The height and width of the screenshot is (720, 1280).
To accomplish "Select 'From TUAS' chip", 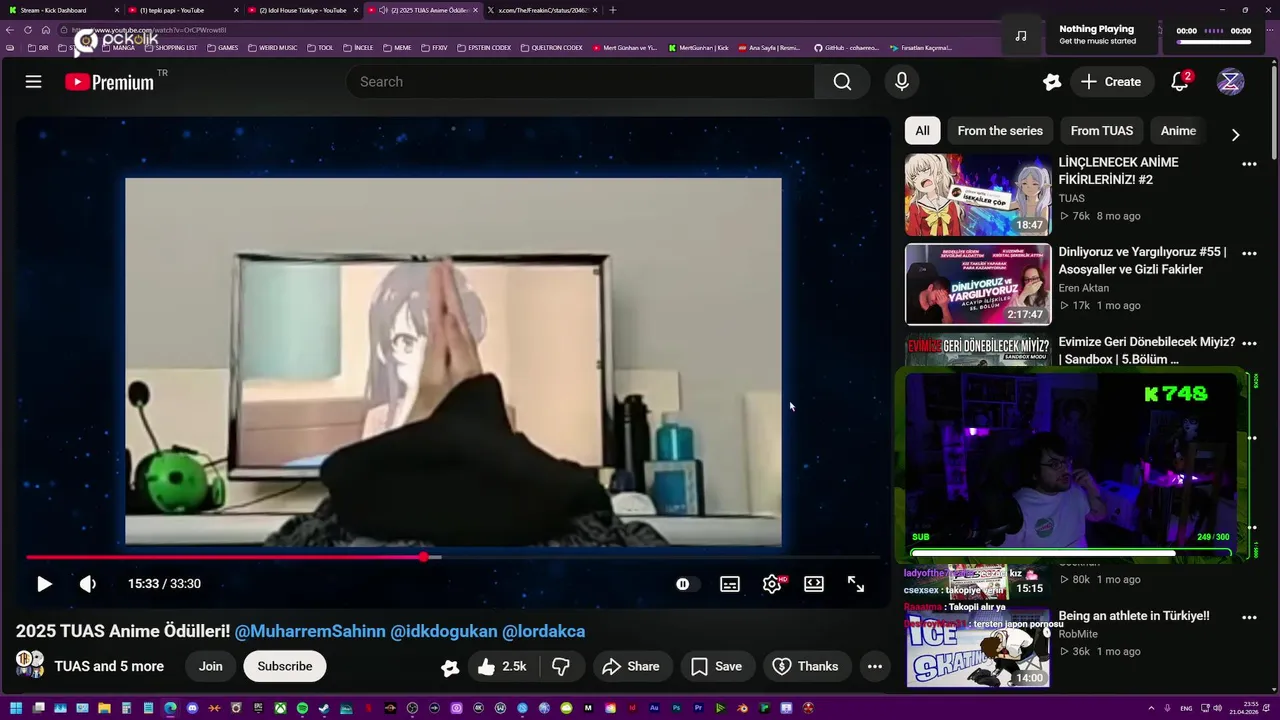I will (1102, 131).
